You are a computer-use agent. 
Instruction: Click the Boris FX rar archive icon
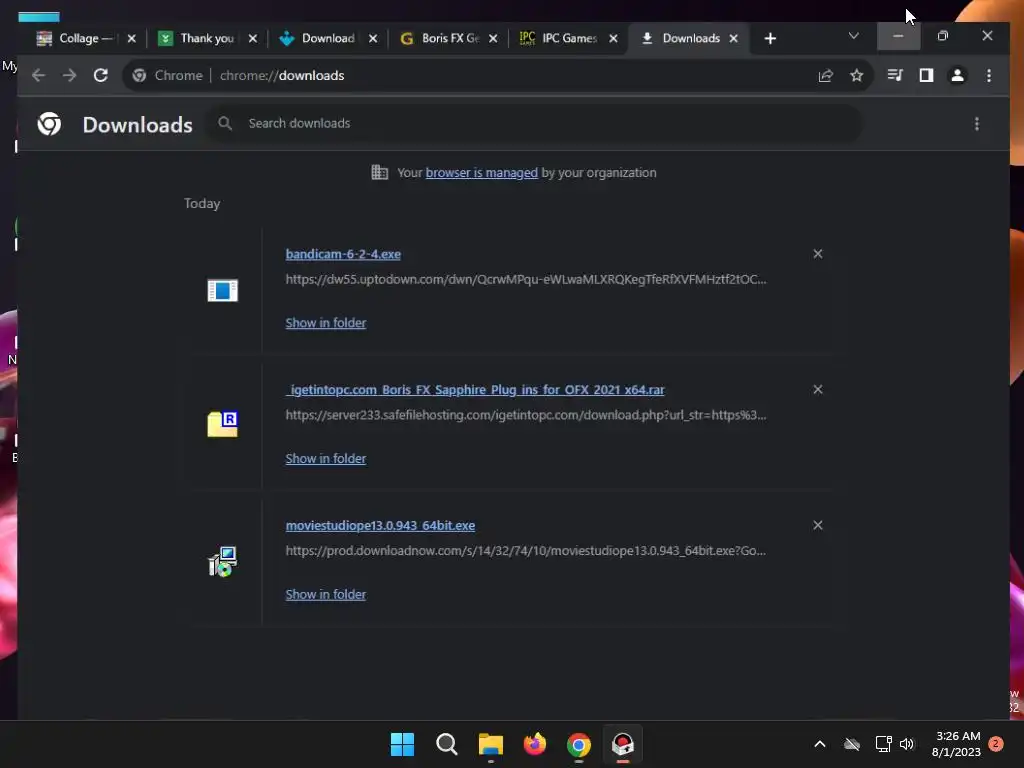coord(223,424)
